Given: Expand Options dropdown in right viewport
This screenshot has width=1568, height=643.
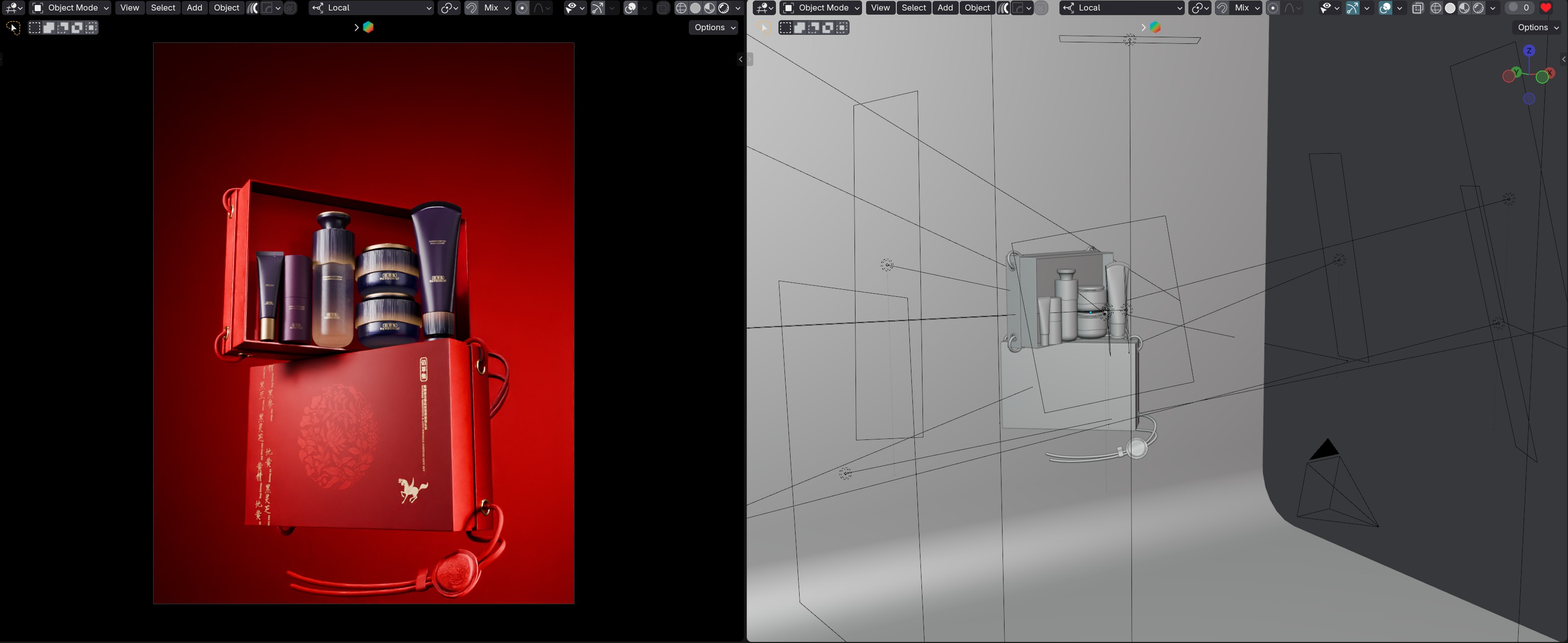Looking at the screenshot, I should [x=1537, y=27].
